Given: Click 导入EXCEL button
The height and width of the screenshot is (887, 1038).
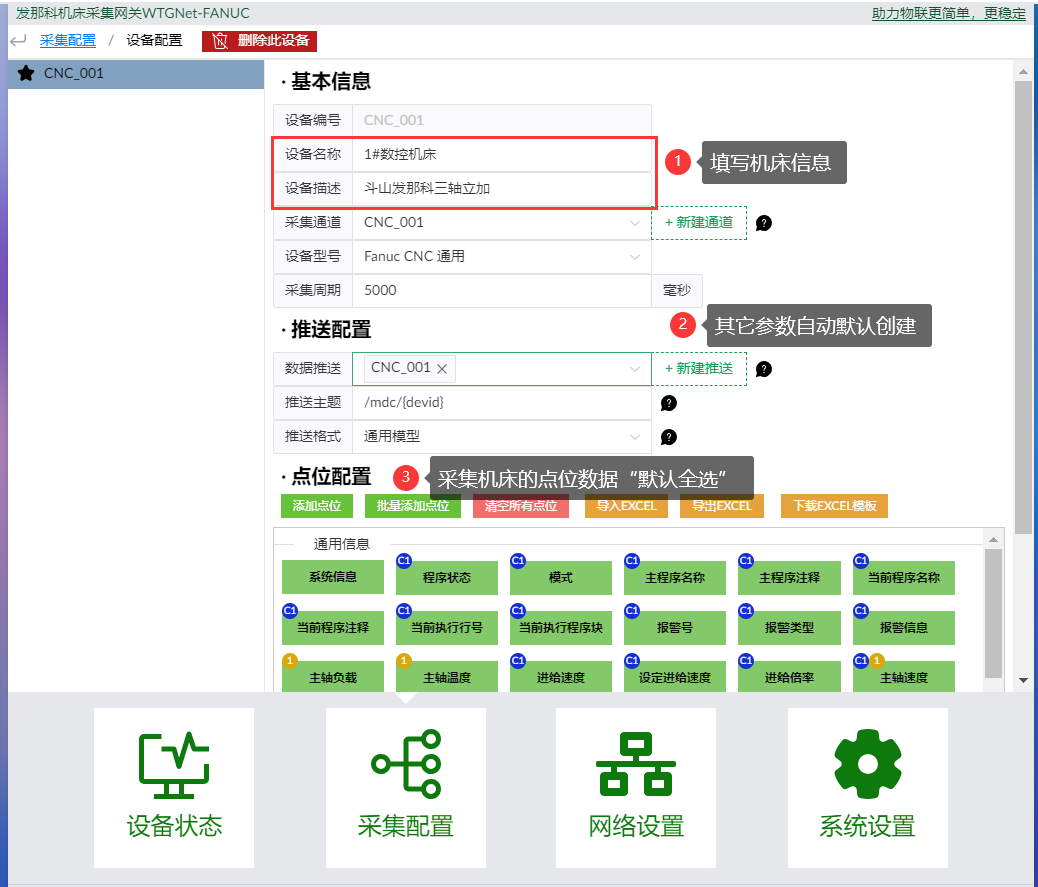Looking at the screenshot, I should [626, 506].
